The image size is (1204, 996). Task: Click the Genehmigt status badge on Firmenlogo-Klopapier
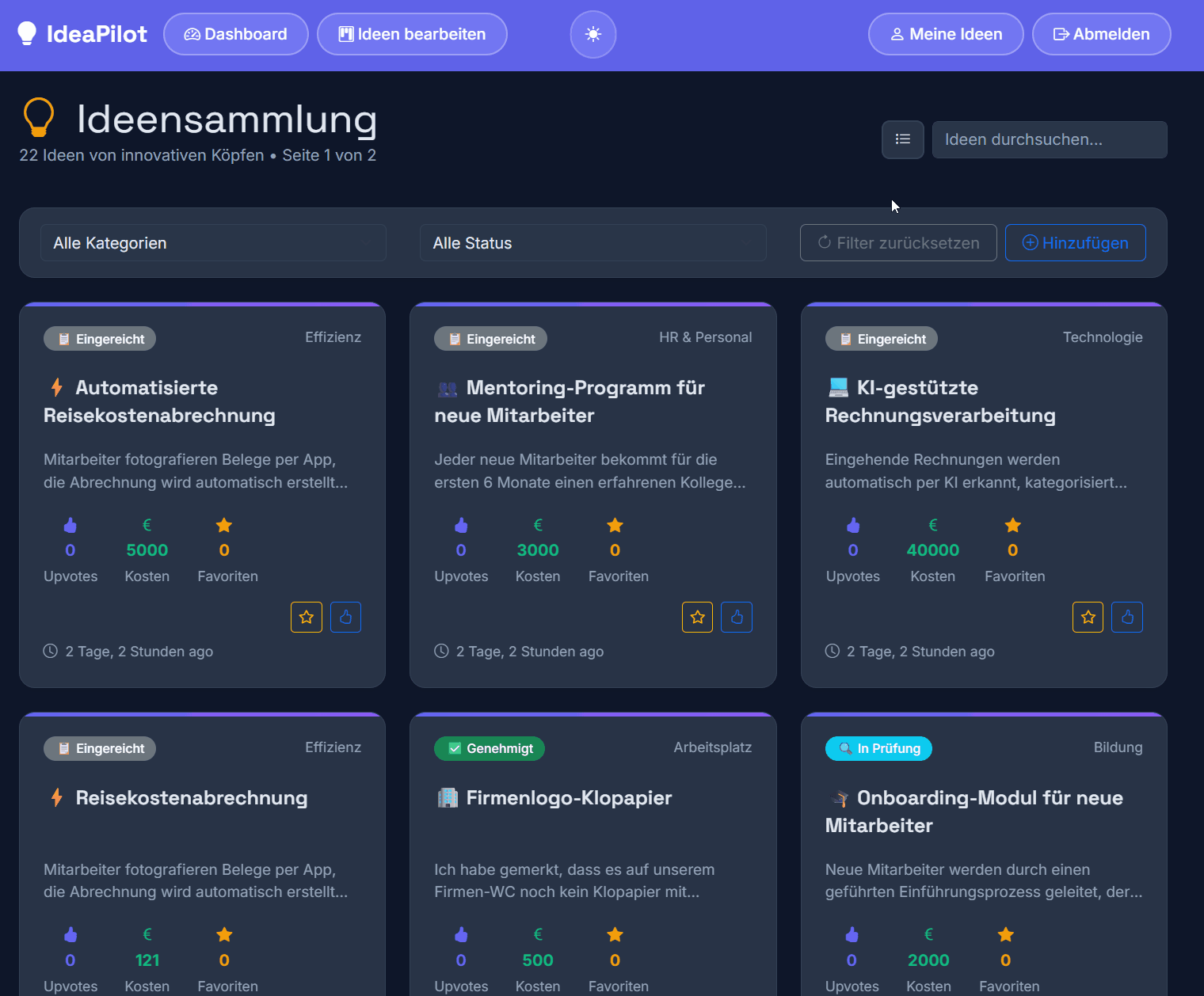[x=489, y=748]
